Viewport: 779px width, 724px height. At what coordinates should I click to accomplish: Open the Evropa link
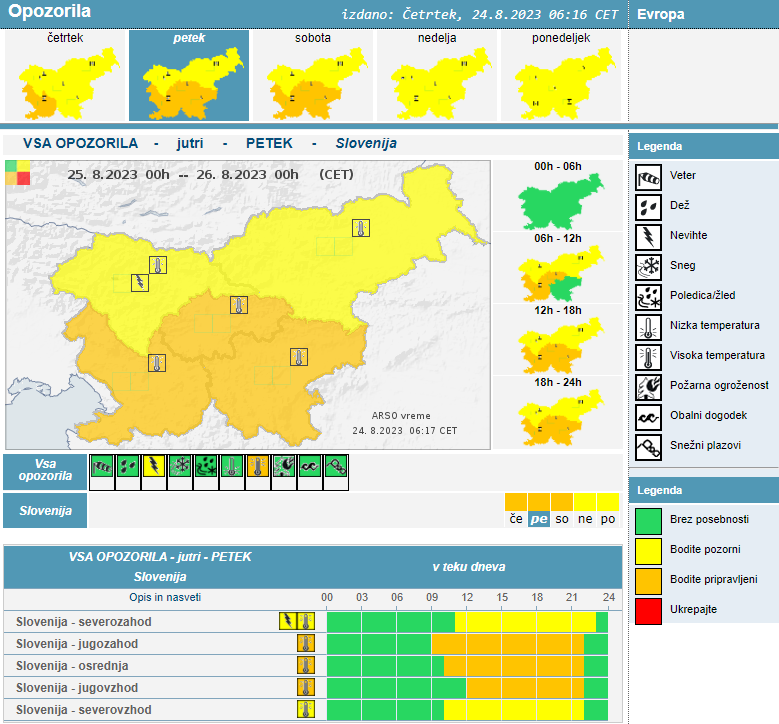(x=661, y=14)
